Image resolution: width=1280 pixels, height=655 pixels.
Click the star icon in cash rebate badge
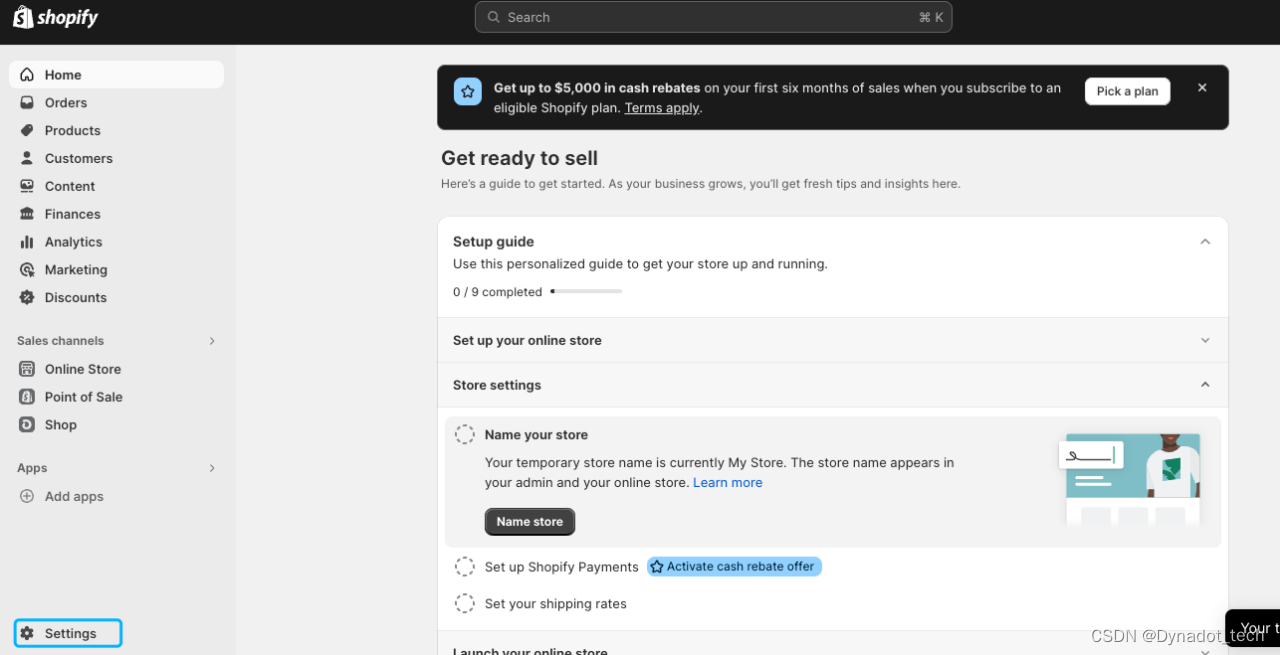(657, 567)
